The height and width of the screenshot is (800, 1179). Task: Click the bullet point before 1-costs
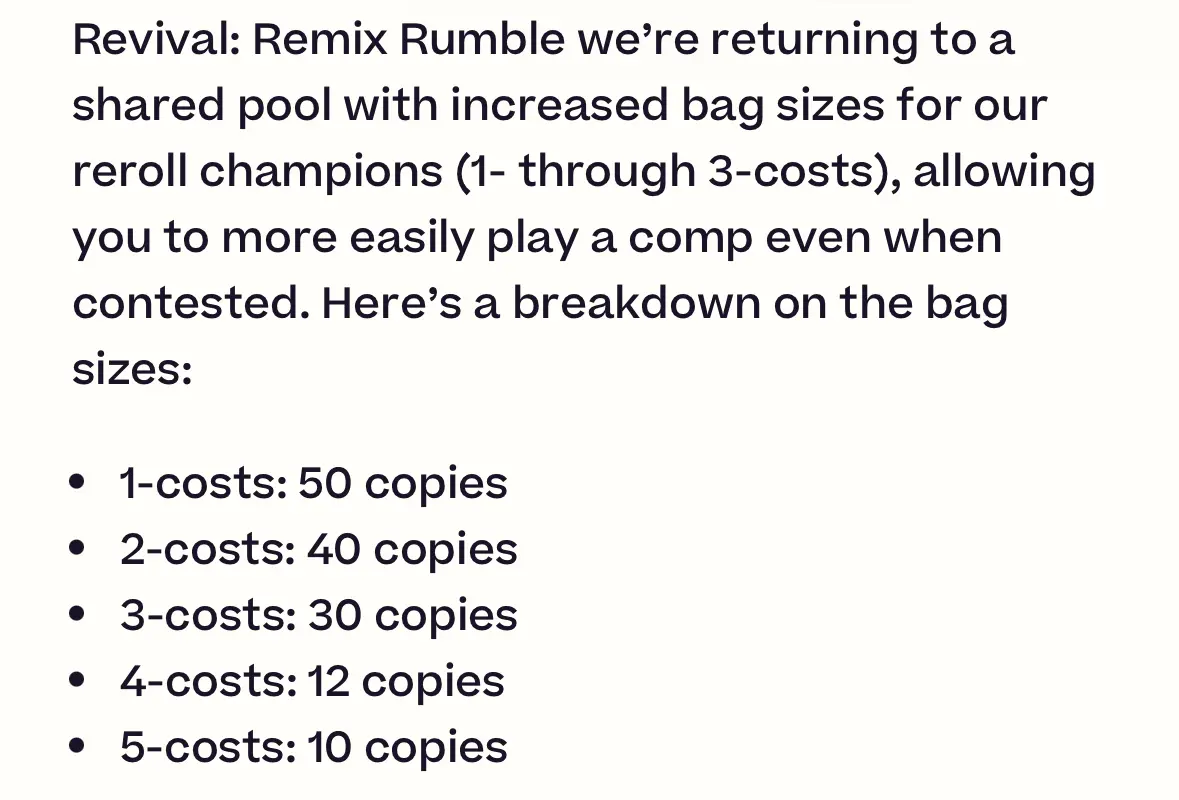pyautogui.click(x=76, y=482)
